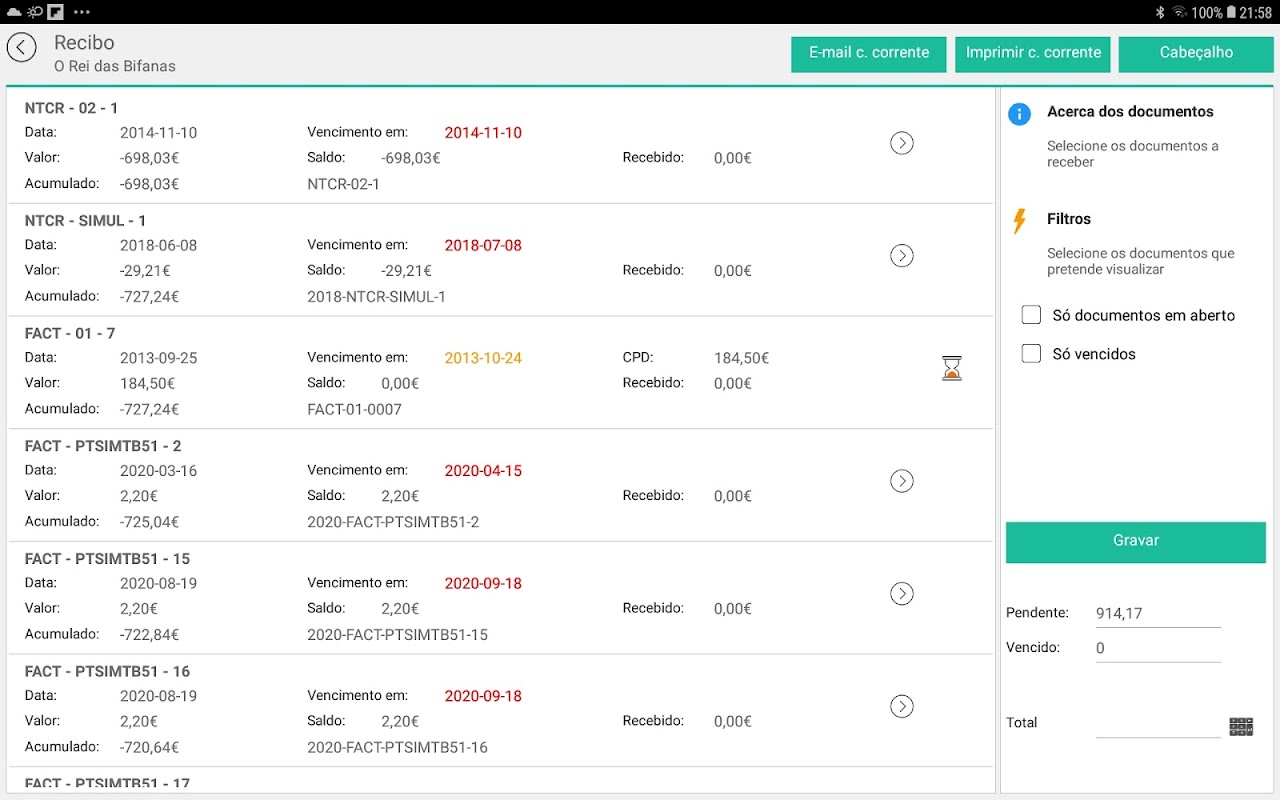Image resolution: width=1280 pixels, height=800 pixels.
Task: Tap the 'Filtros' heading
Action: 1069,219
